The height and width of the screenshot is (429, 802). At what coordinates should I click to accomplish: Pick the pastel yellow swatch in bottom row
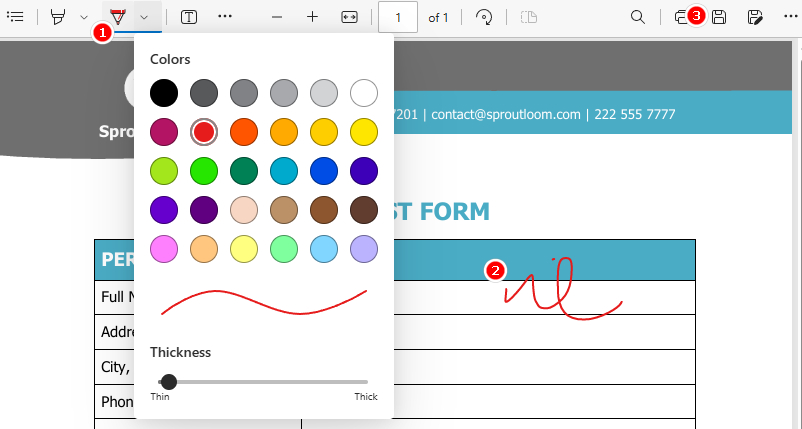244,249
